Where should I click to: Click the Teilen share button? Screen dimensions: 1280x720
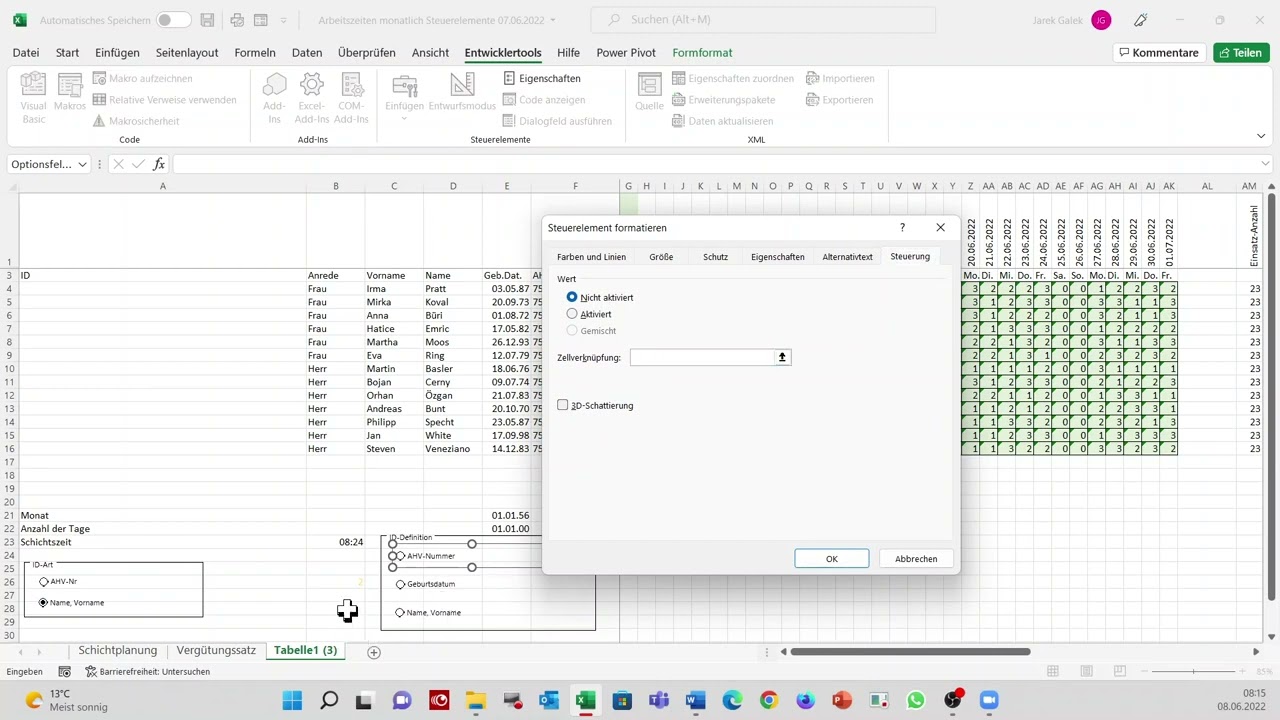point(1241,53)
